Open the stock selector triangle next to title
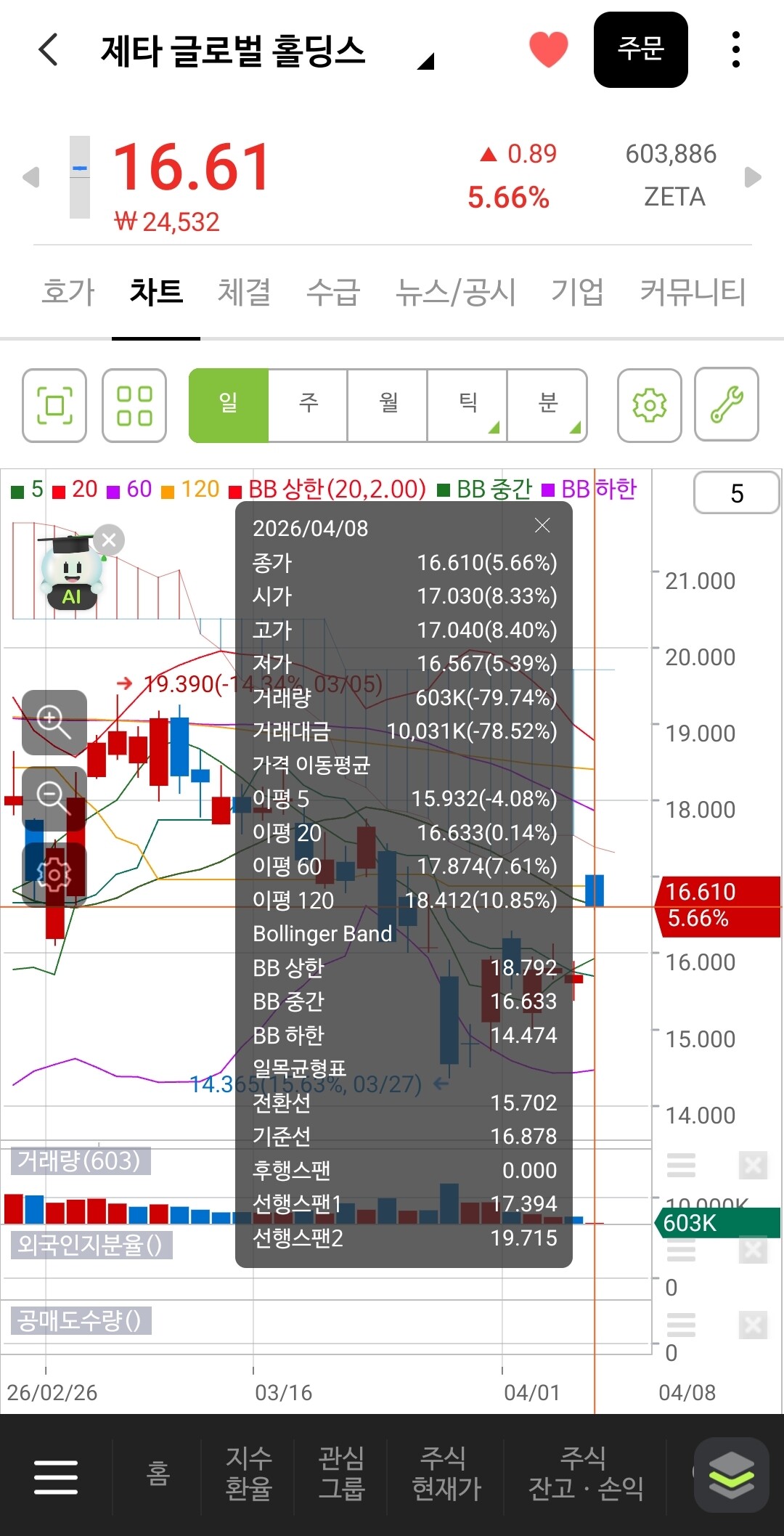The width and height of the screenshot is (784, 1536). 426,61
